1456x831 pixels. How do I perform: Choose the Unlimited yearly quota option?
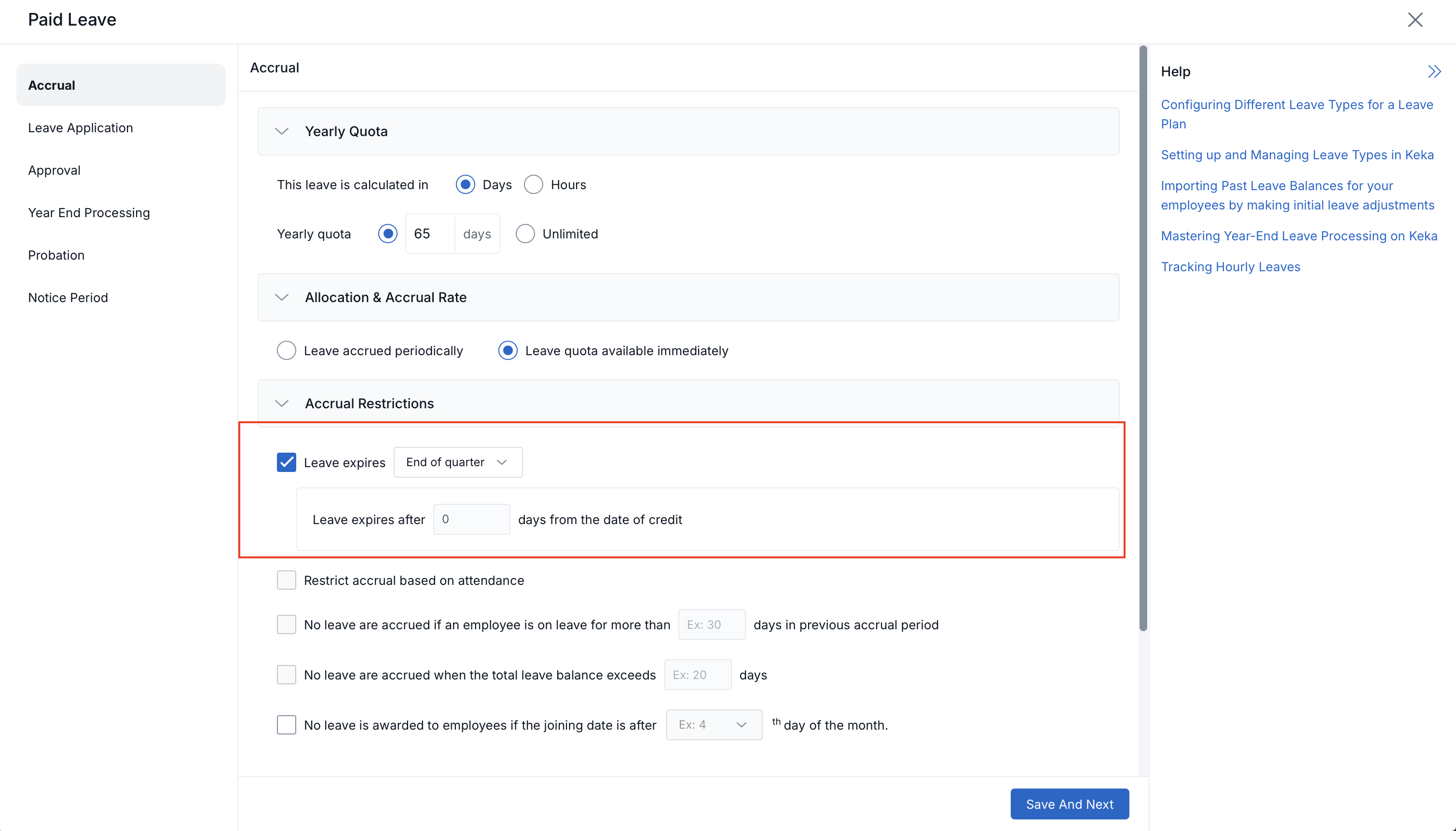tap(525, 234)
